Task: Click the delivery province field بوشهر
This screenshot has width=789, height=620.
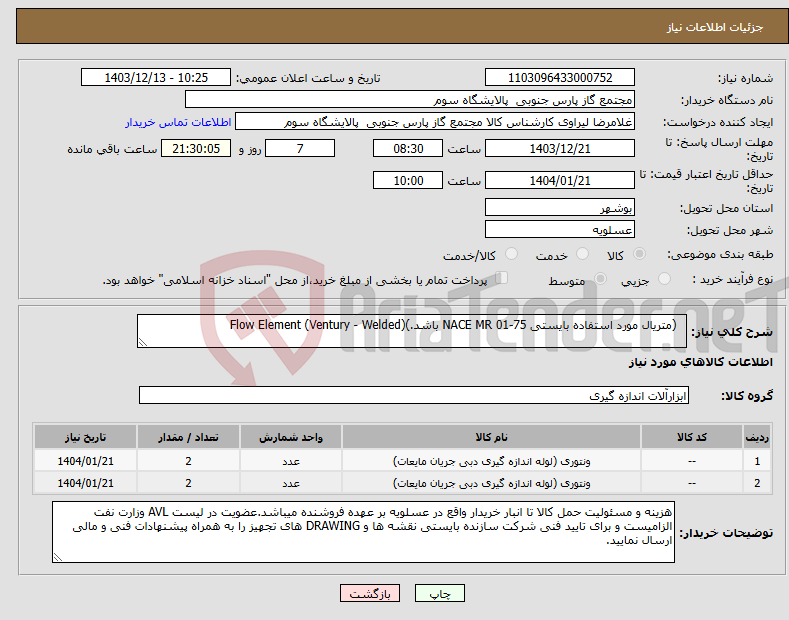Action: click(x=560, y=207)
